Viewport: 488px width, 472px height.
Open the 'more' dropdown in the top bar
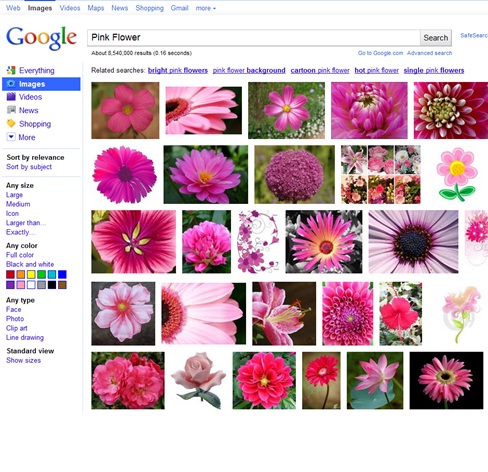coord(205,8)
